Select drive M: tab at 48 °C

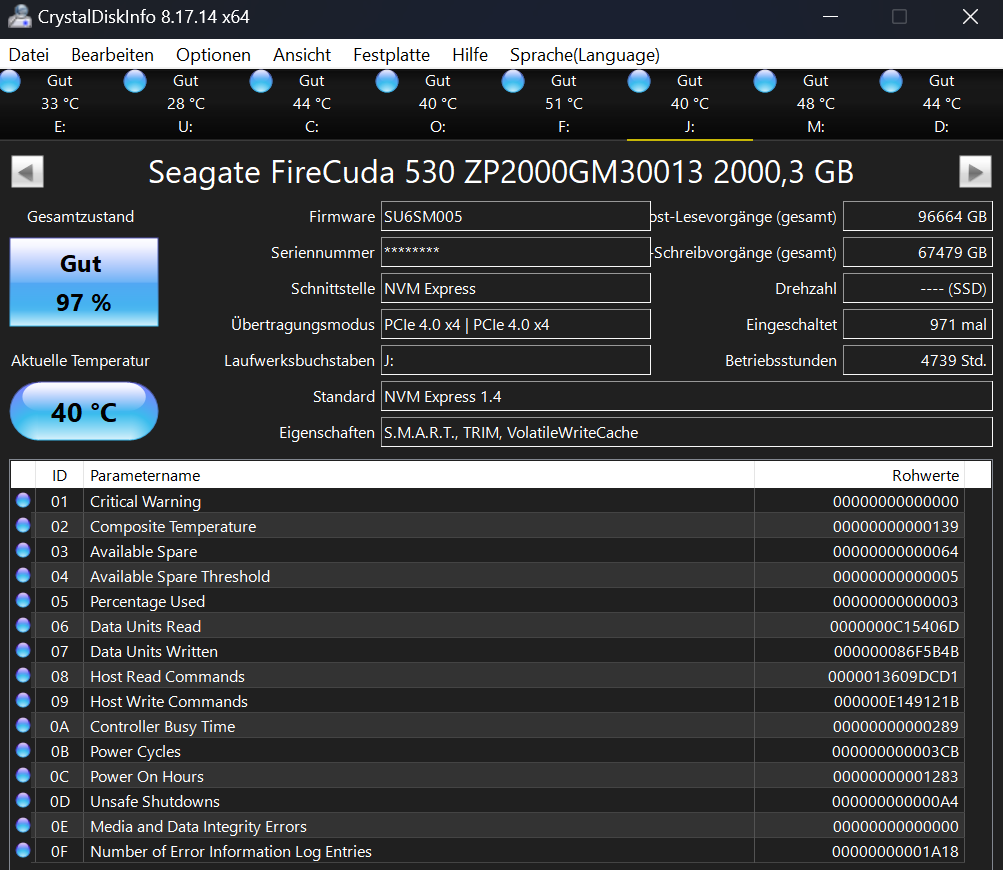[816, 104]
